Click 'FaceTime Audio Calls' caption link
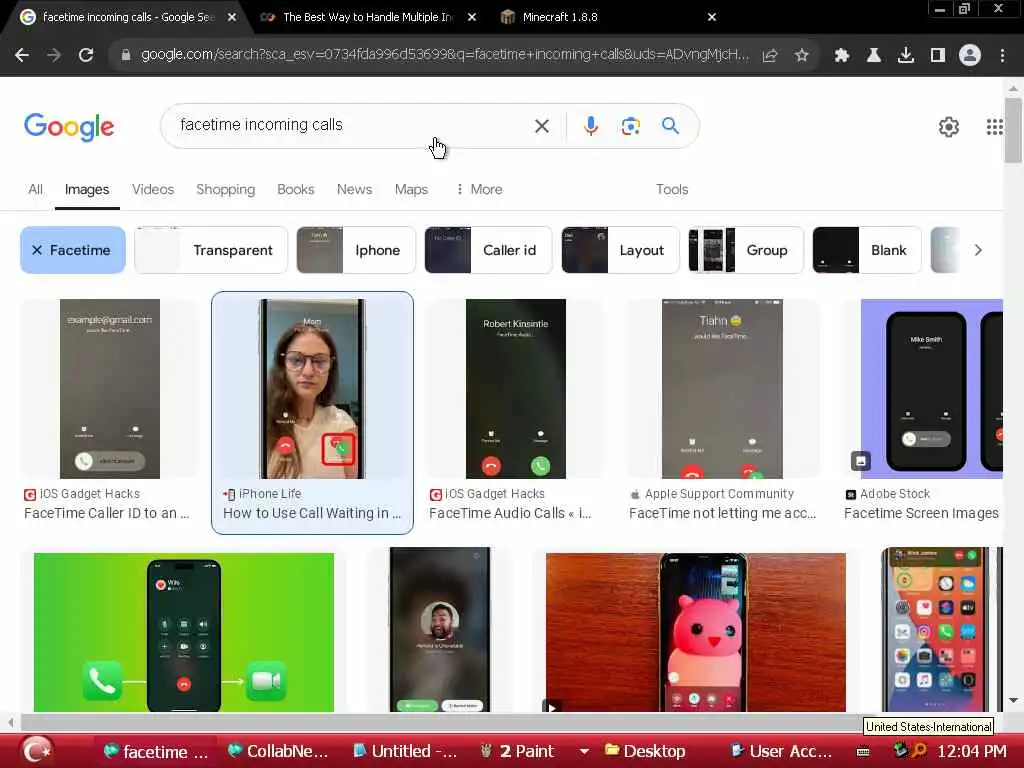Viewport: 1024px width, 768px height. click(510, 513)
